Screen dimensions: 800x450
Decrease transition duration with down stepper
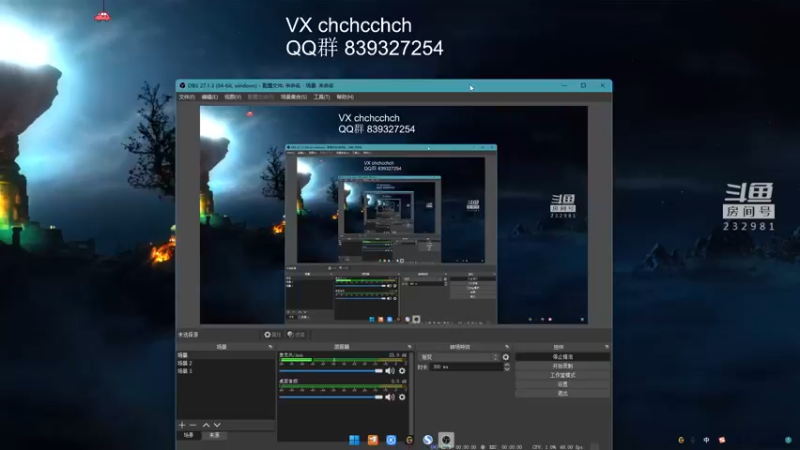pyautogui.click(x=507, y=369)
